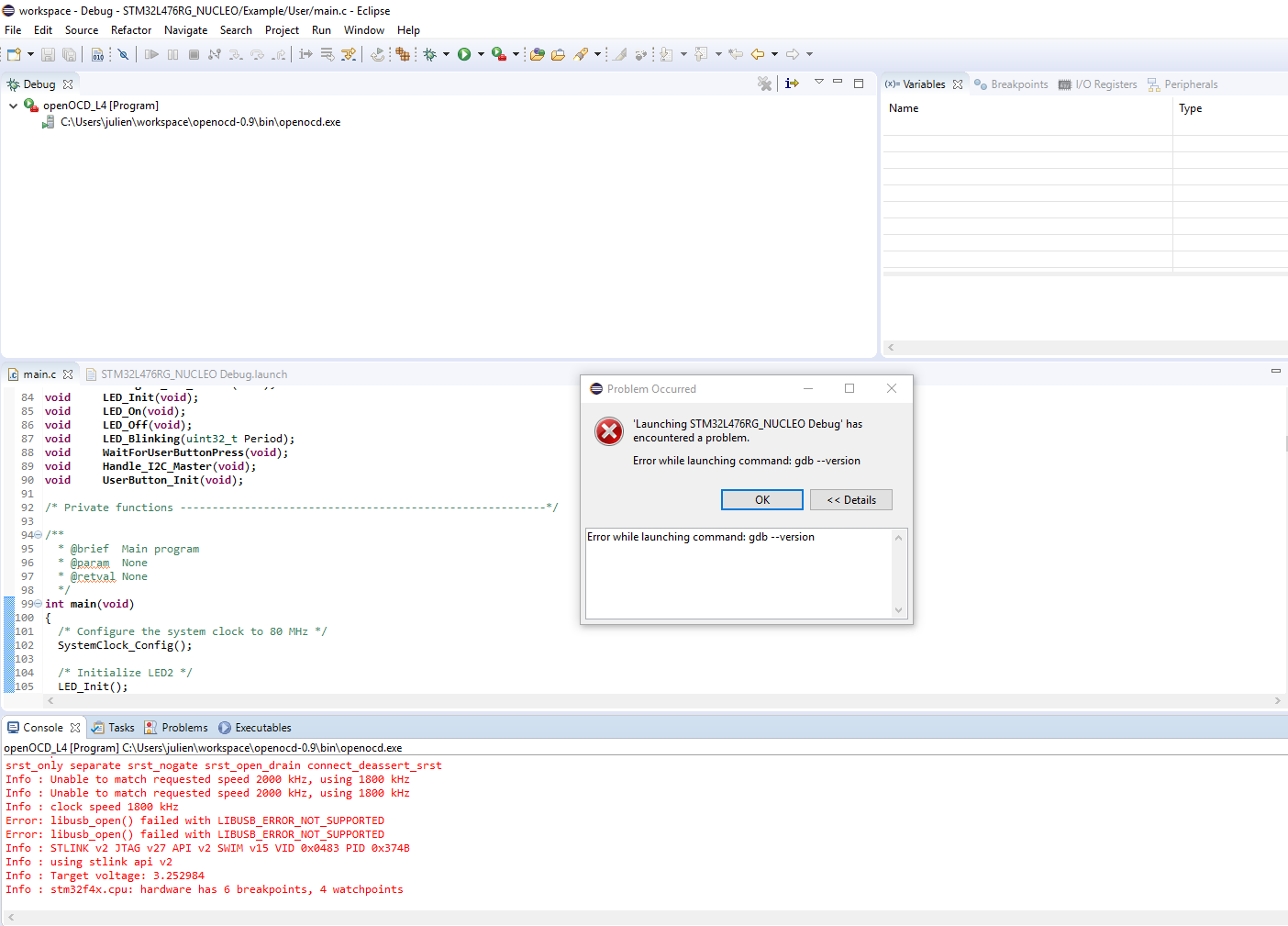Viewport: 1288px width, 926px height.
Task: Open the Search flashlight dropdown arrow
Action: pyautogui.click(x=597, y=54)
